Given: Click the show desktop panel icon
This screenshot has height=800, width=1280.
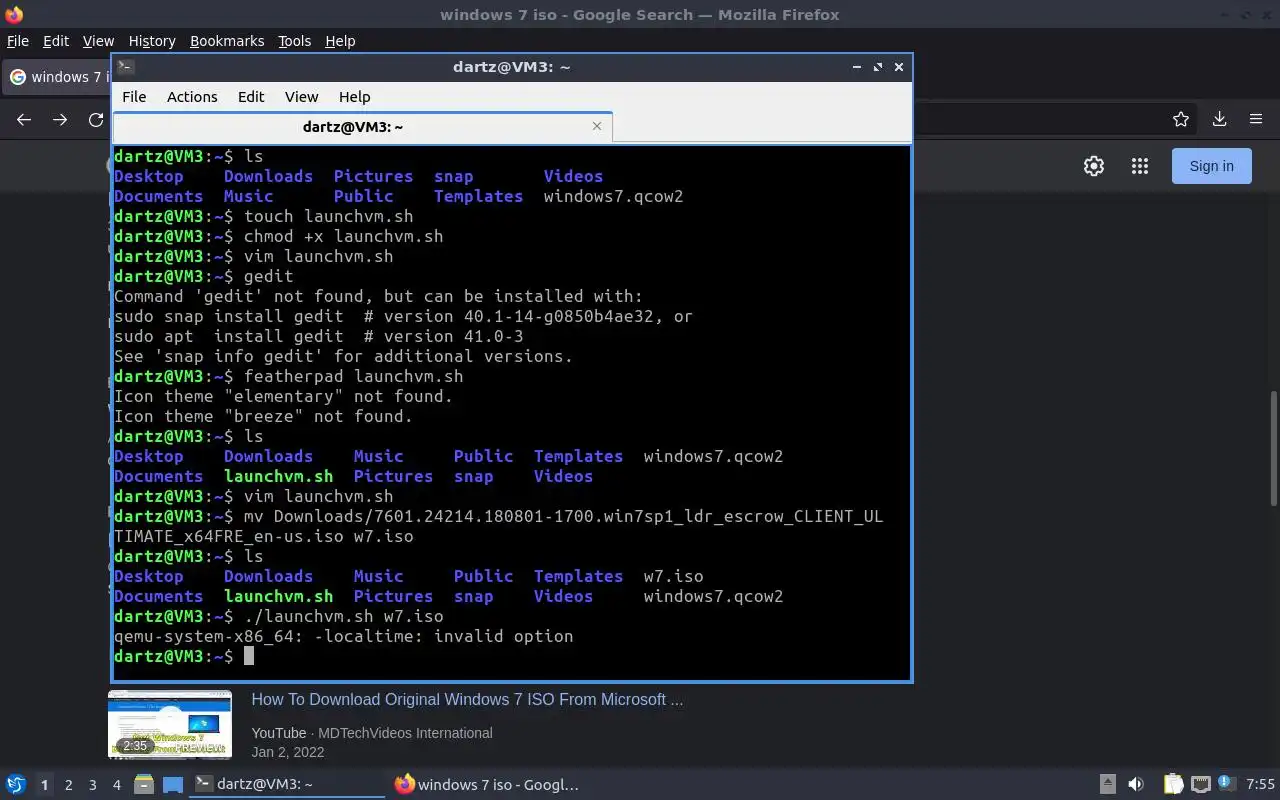Looking at the screenshot, I should click(173, 785).
